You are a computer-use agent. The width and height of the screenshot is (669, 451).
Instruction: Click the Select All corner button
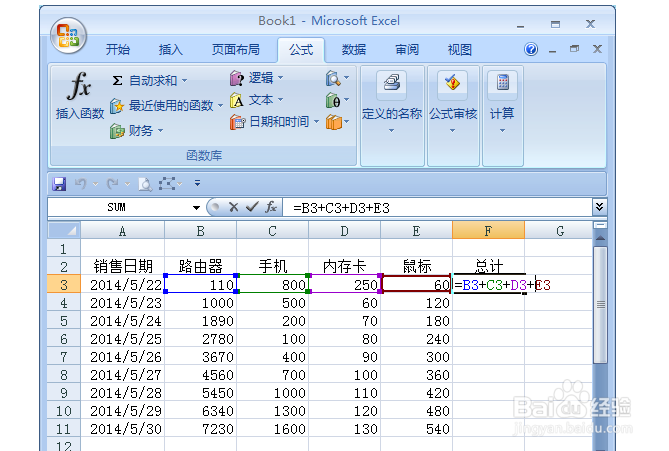pos(64,230)
